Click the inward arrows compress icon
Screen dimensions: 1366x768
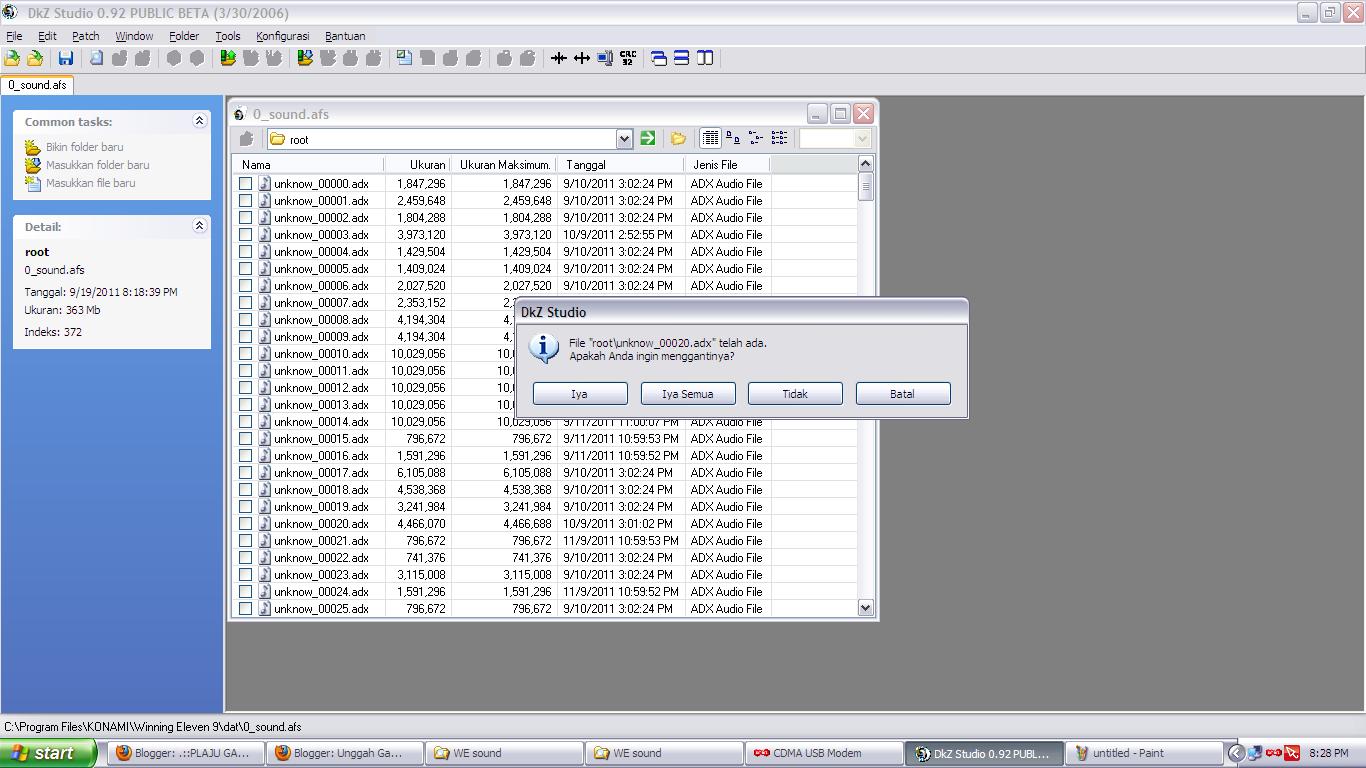(x=559, y=58)
